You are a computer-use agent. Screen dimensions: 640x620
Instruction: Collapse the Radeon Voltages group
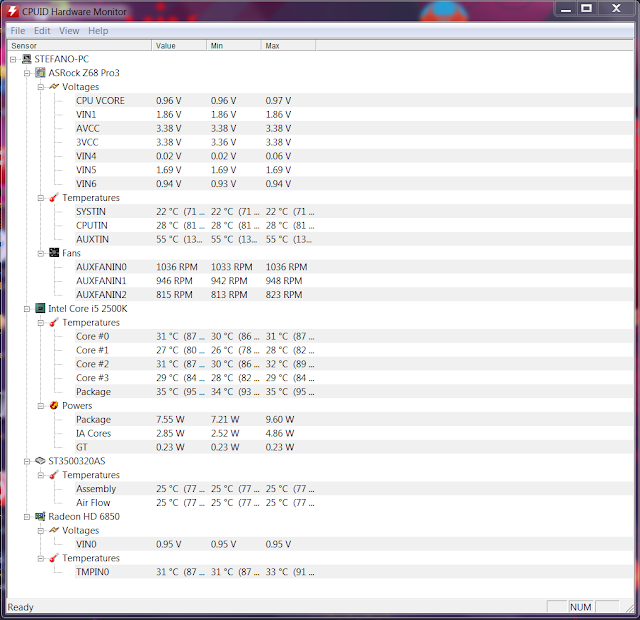point(41,531)
